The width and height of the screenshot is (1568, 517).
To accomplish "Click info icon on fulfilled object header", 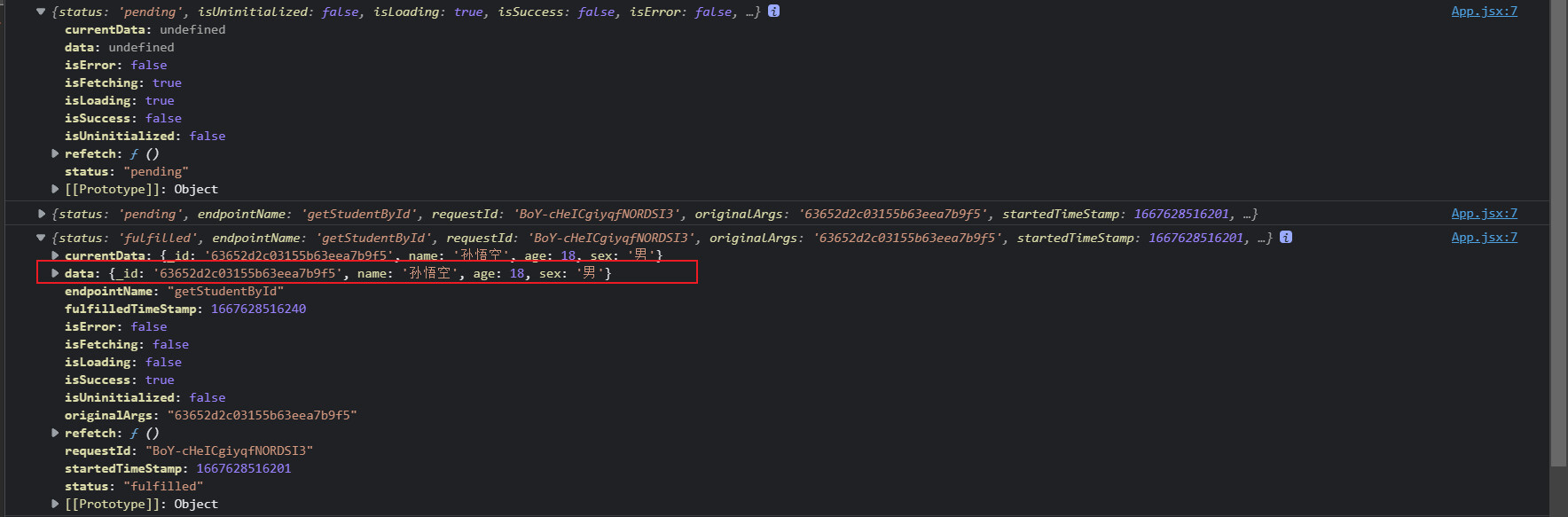I will [x=1286, y=238].
